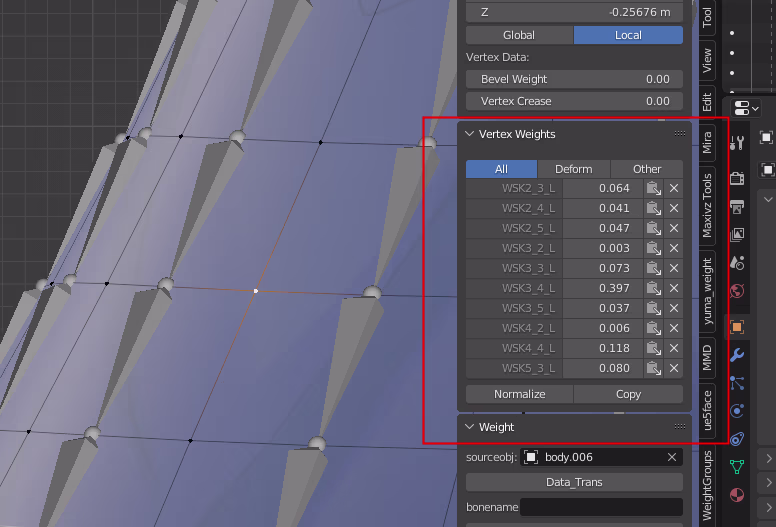Remove vertex from WSK2_3_L group
This screenshot has height=527, width=776.
674,189
